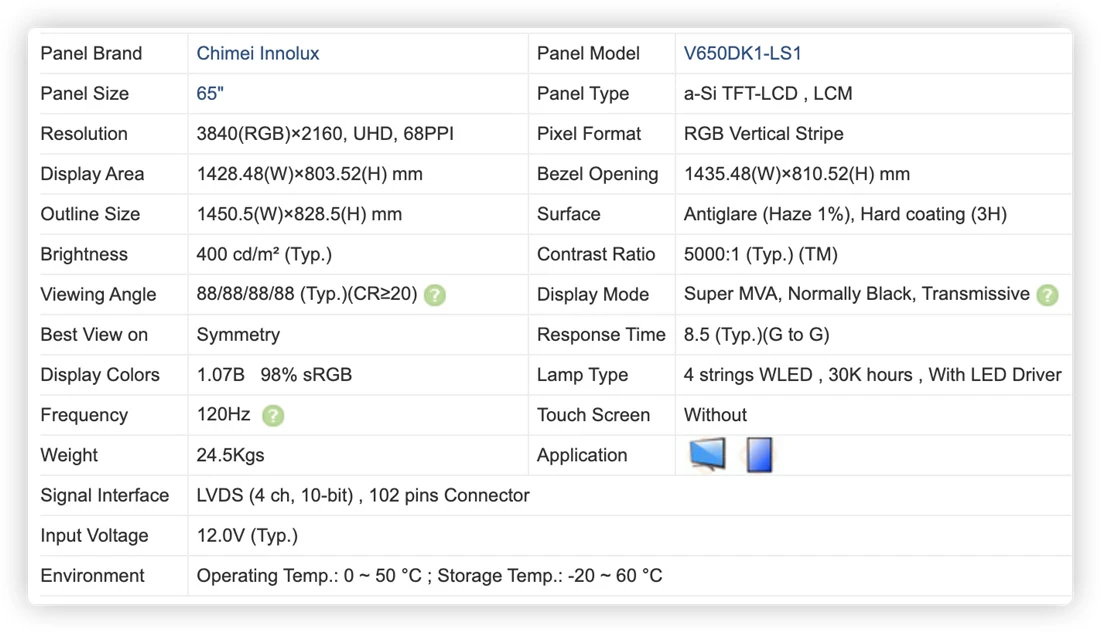Follow the 65" panel size link

pyautogui.click(x=210, y=93)
